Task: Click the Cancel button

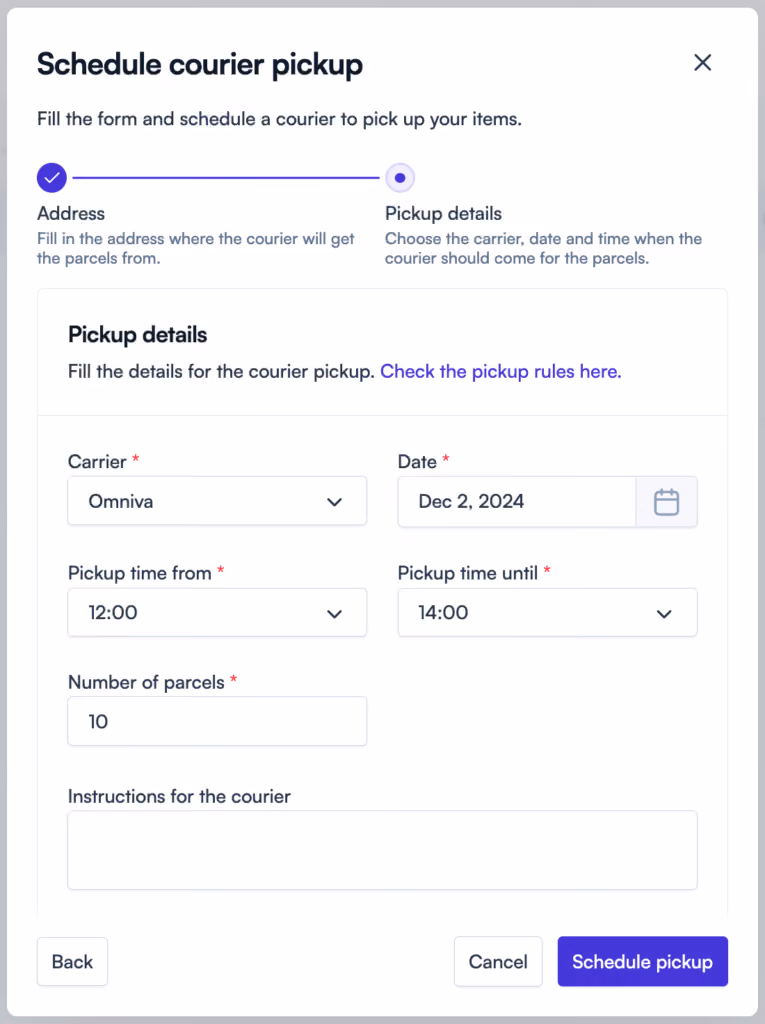Action: (x=498, y=961)
